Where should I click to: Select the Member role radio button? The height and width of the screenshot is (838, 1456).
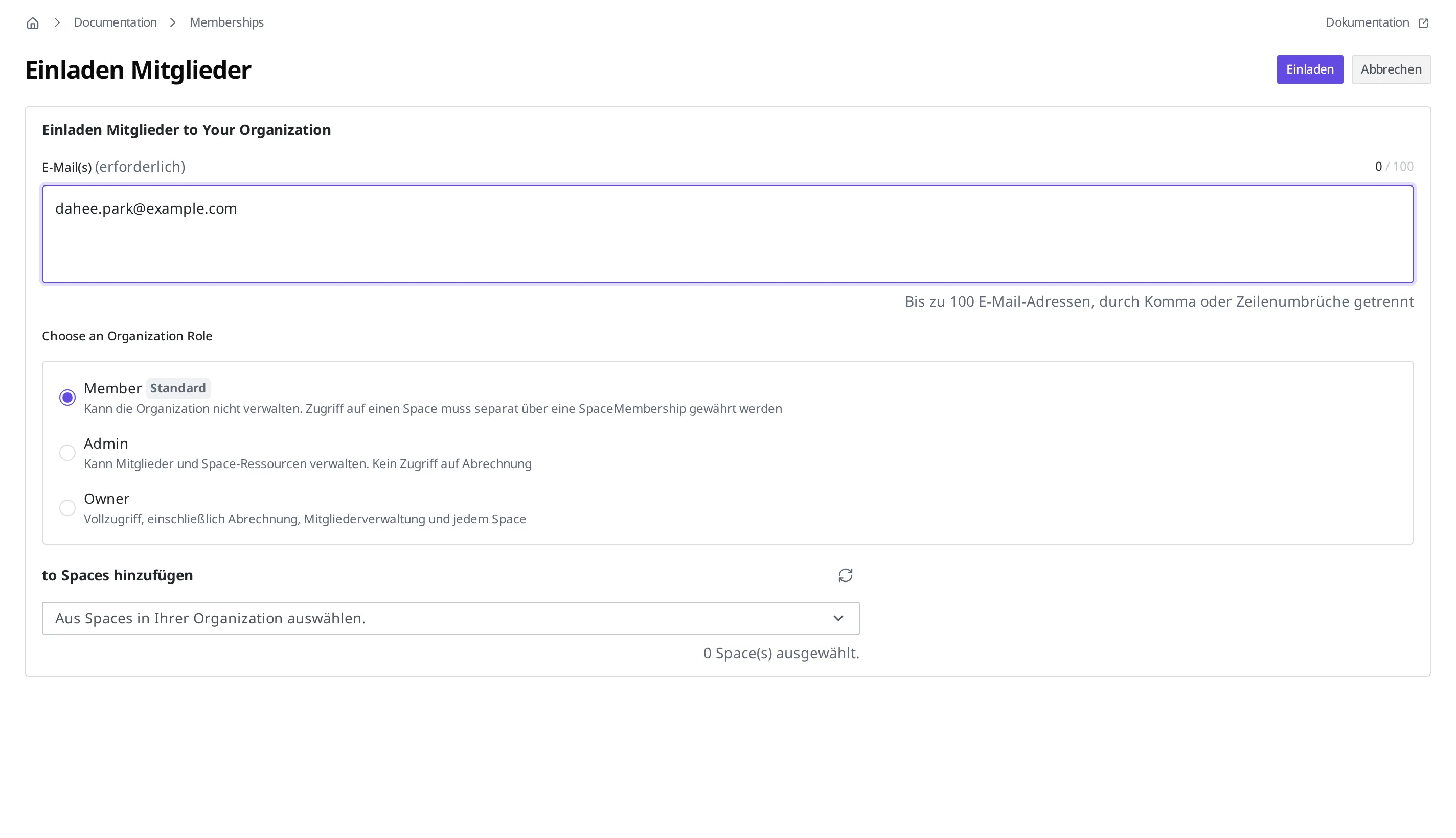[x=67, y=398]
